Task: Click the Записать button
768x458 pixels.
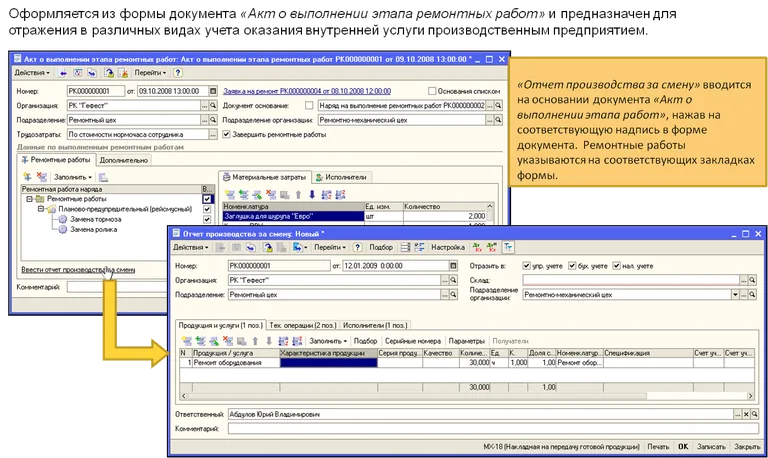Action: [x=711, y=447]
